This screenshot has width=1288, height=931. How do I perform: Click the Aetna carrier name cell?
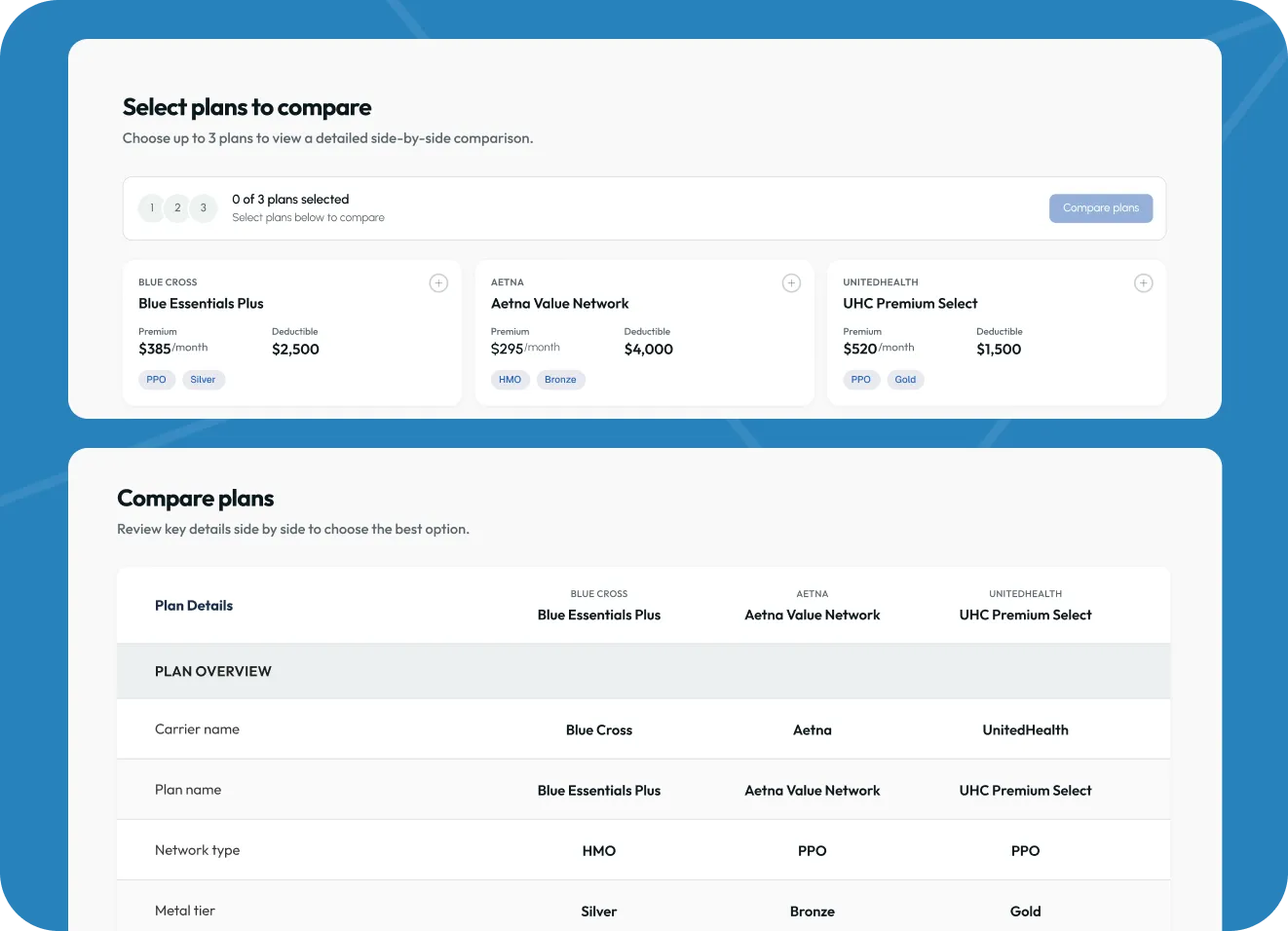pyautogui.click(x=813, y=730)
